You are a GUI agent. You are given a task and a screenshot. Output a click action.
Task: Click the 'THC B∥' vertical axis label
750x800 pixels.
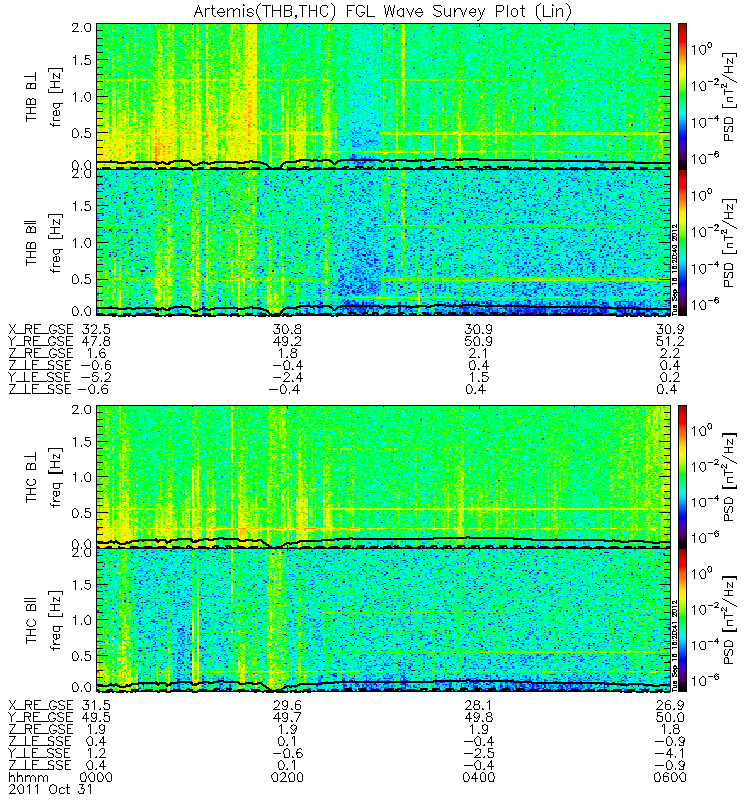pyautogui.click(x=32, y=621)
